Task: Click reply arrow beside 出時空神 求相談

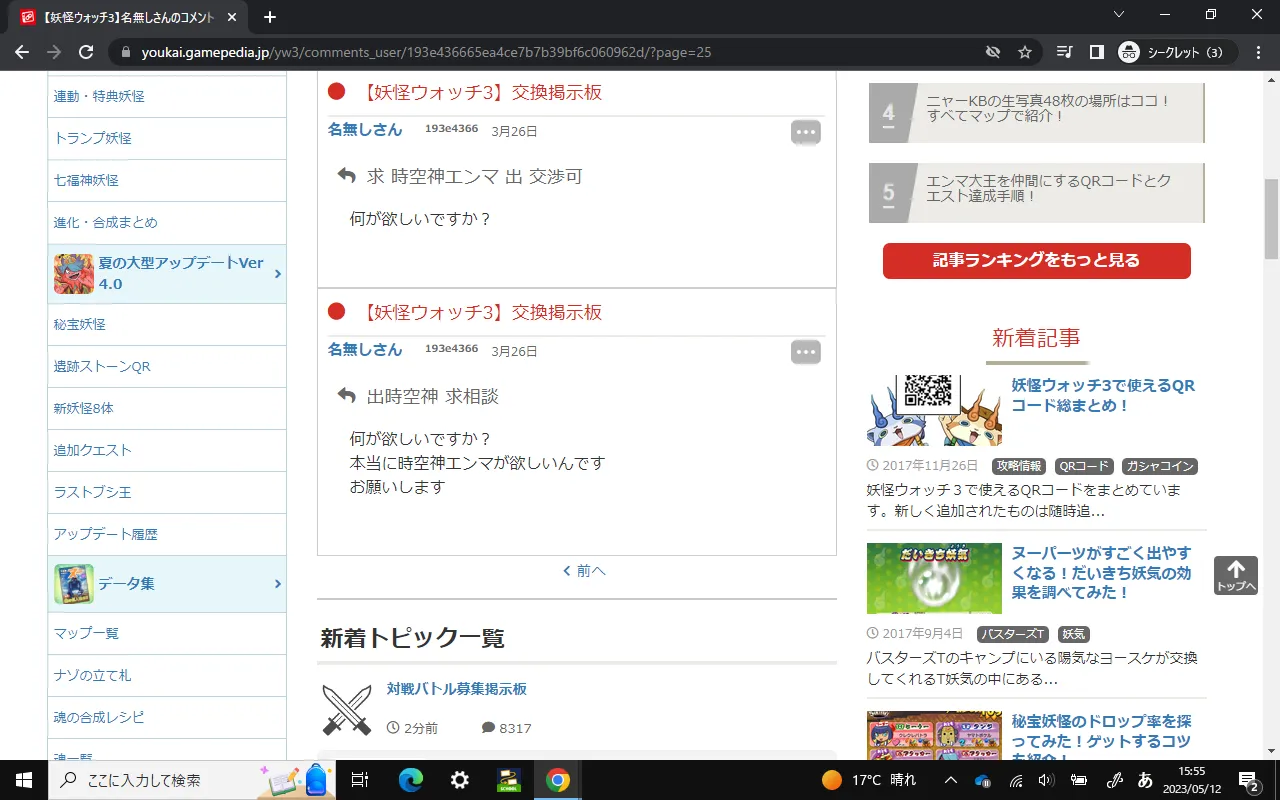Action: 346,396
